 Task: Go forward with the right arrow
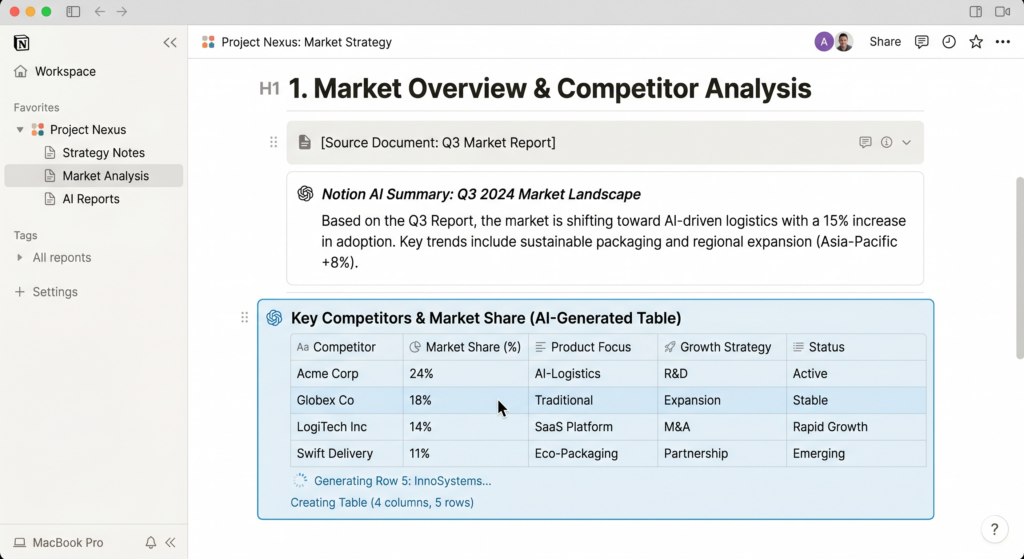(x=122, y=12)
